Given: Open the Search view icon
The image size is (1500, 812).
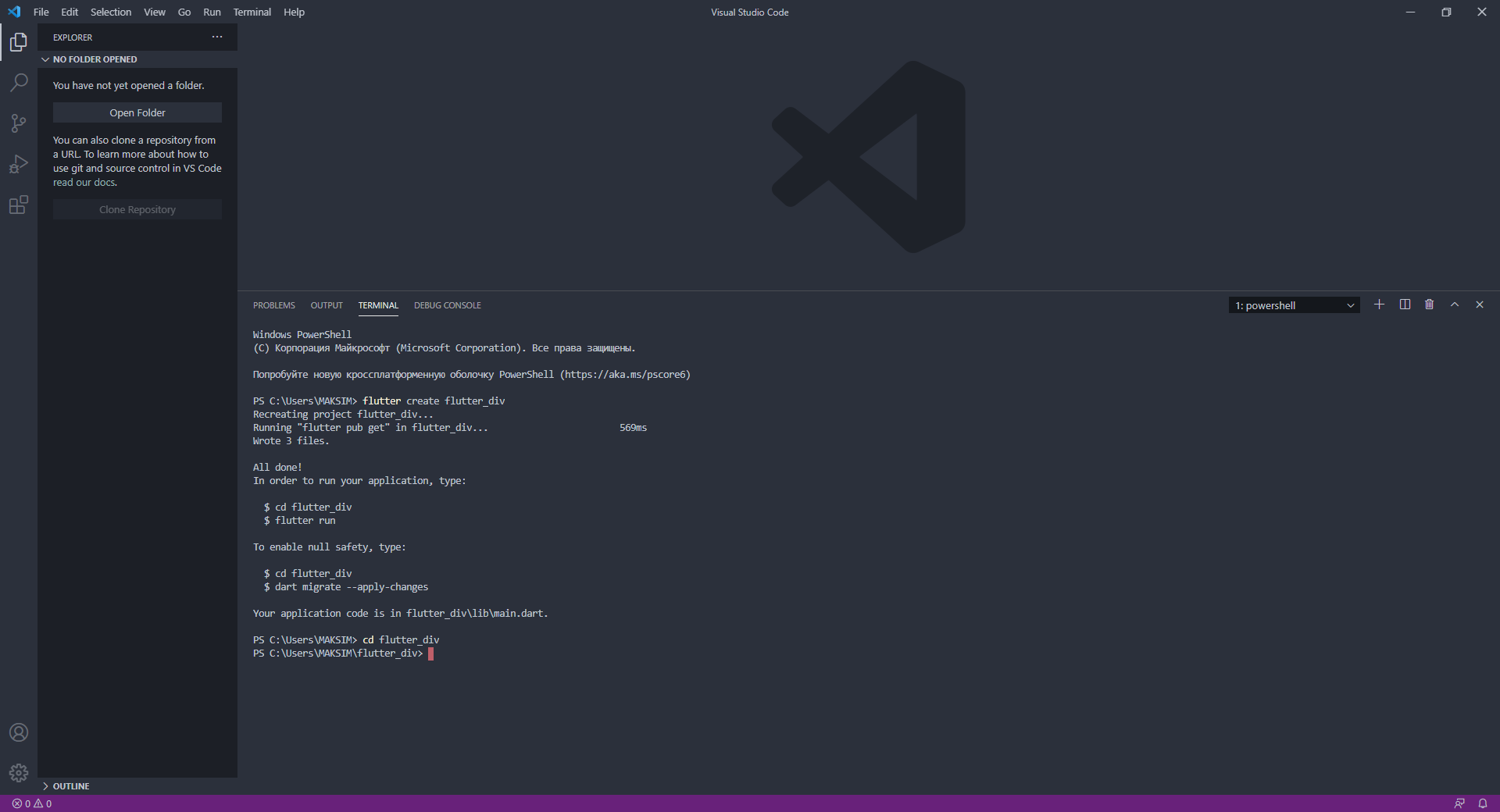Looking at the screenshot, I should [19, 83].
